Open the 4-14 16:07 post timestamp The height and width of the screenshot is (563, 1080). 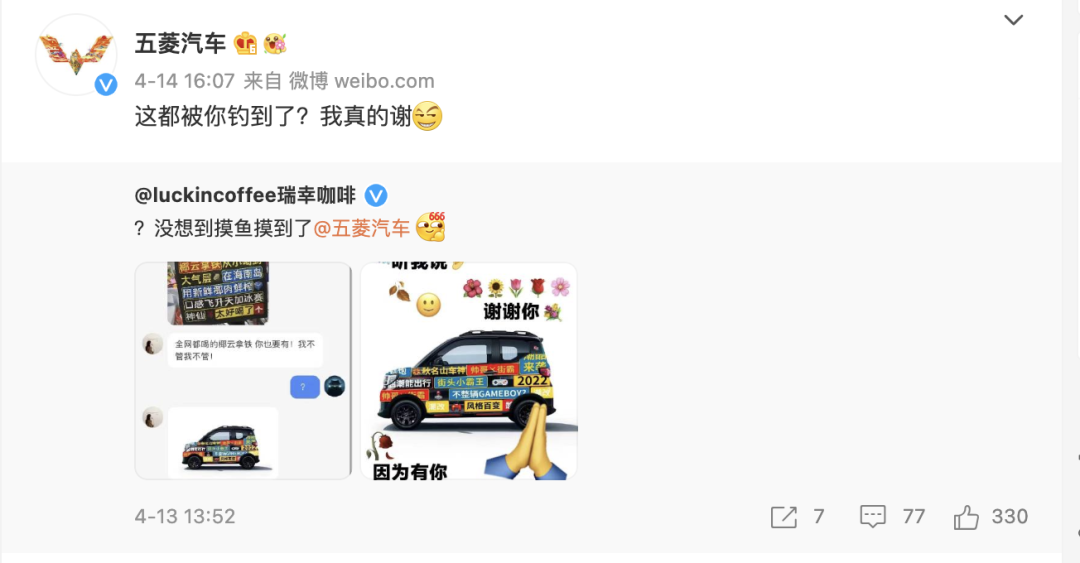(185, 81)
